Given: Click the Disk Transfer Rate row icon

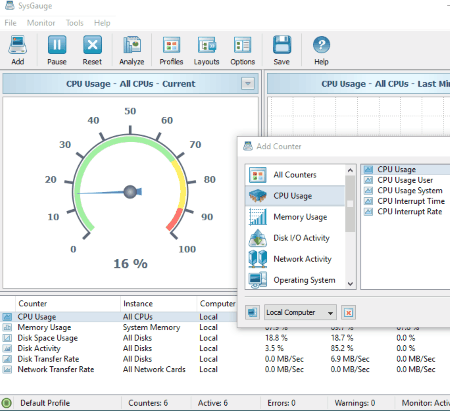Looking at the screenshot, I should (7, 359).
